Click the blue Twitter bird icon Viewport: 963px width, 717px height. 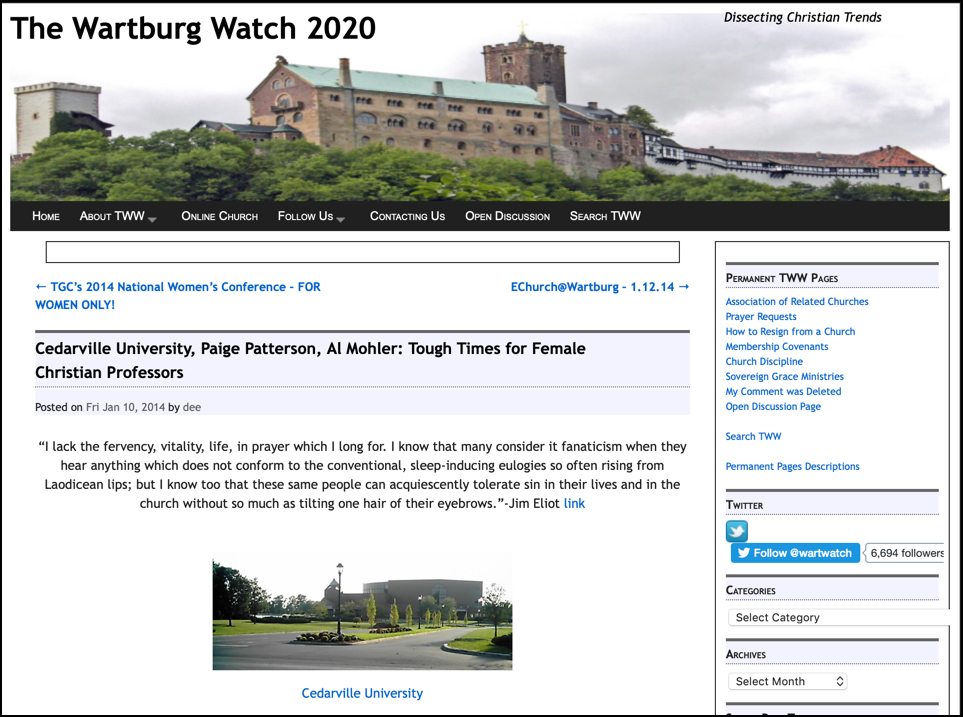coord(736,531)
